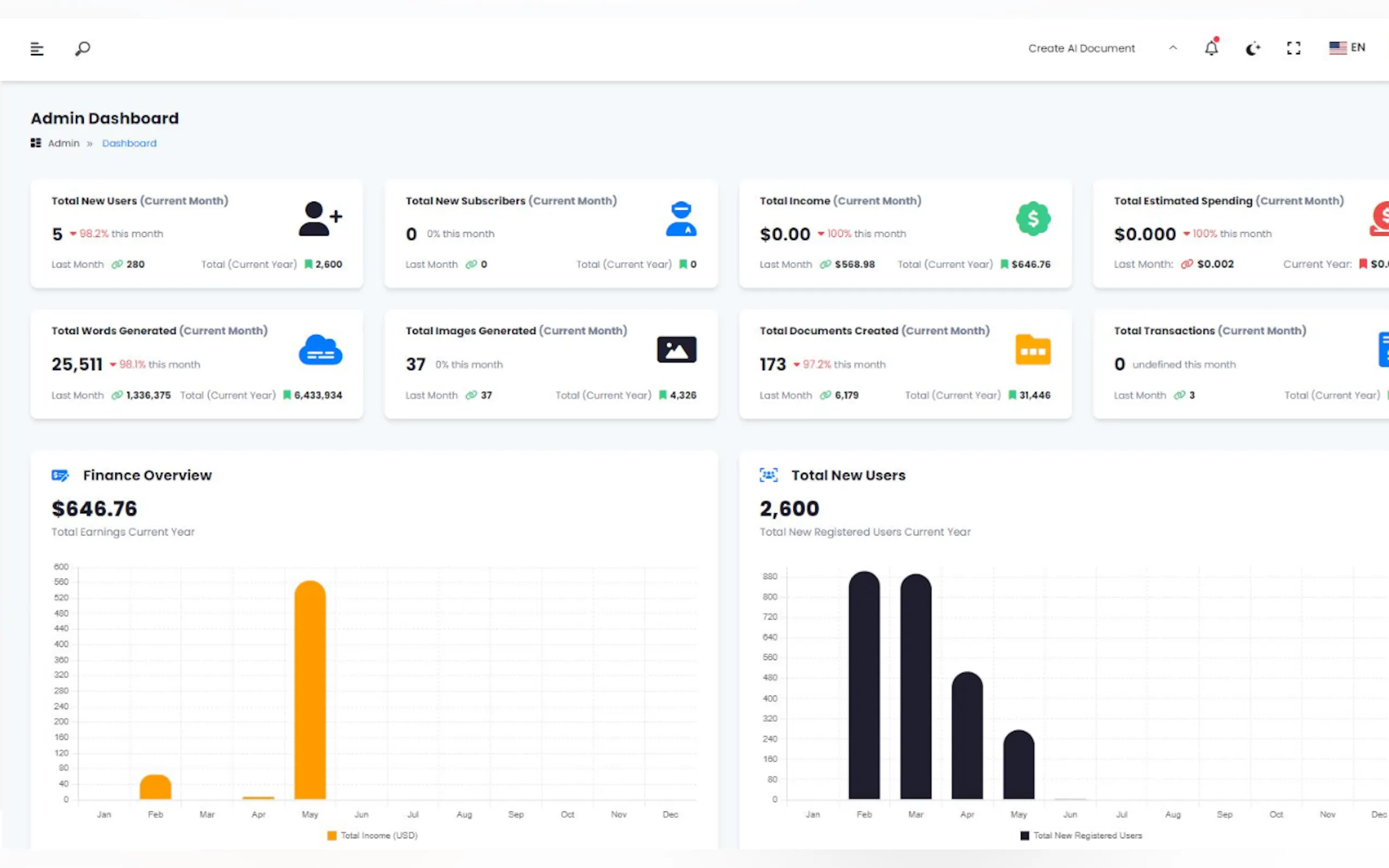Toggle dark mode with the moon icon
This screenshot has height=868, width=1389.
coord(1252,49)
